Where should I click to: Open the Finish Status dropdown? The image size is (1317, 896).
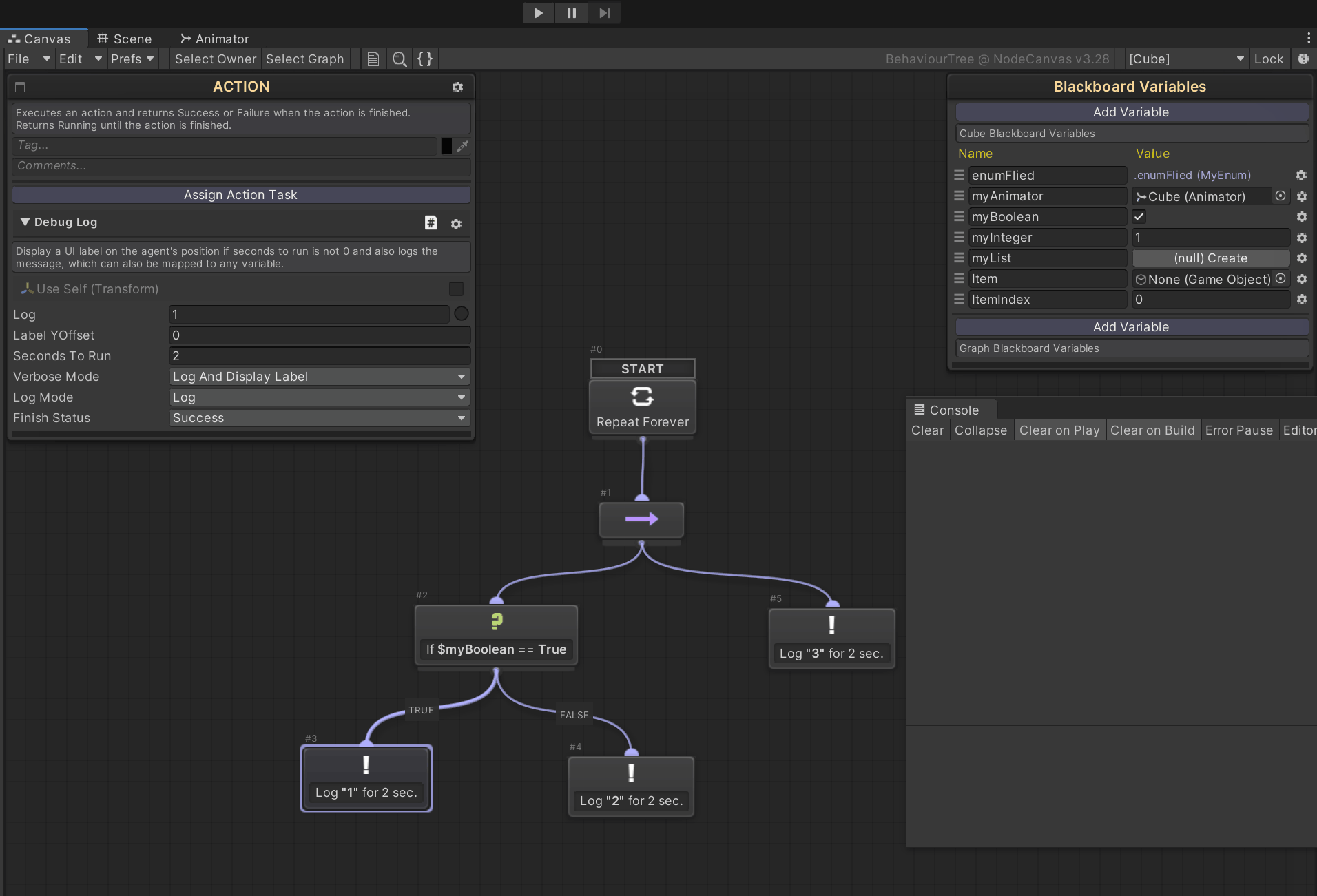(x=319, y=418)
